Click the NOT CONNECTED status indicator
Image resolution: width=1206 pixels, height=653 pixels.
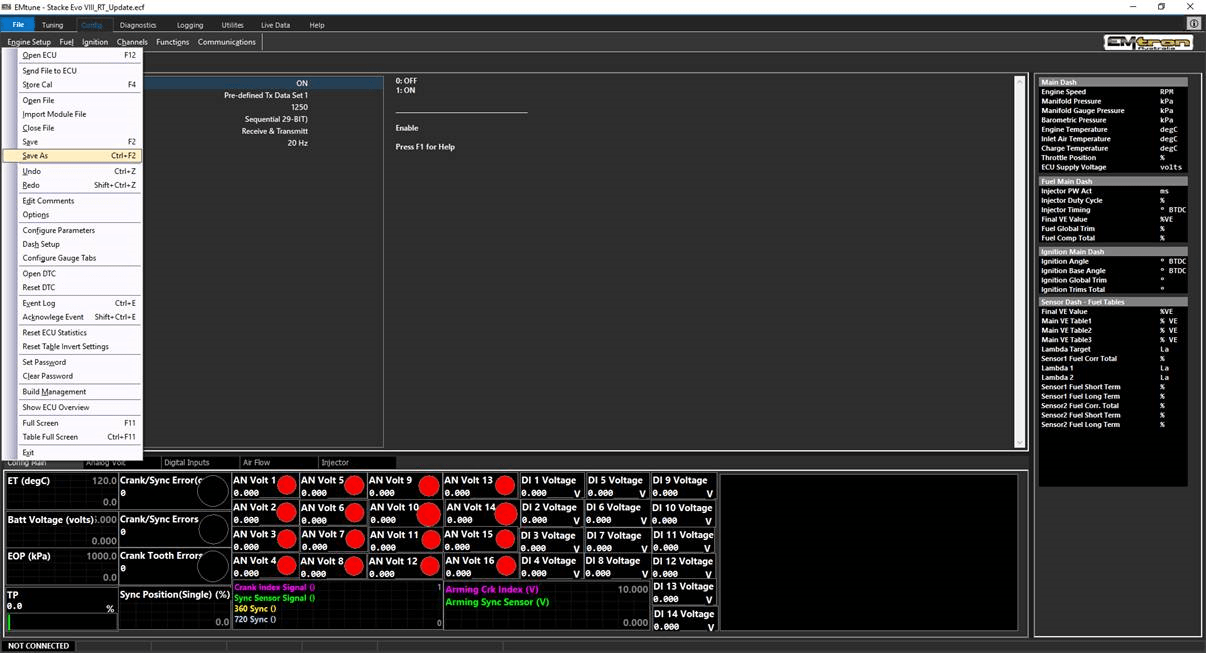pos(38,646)
